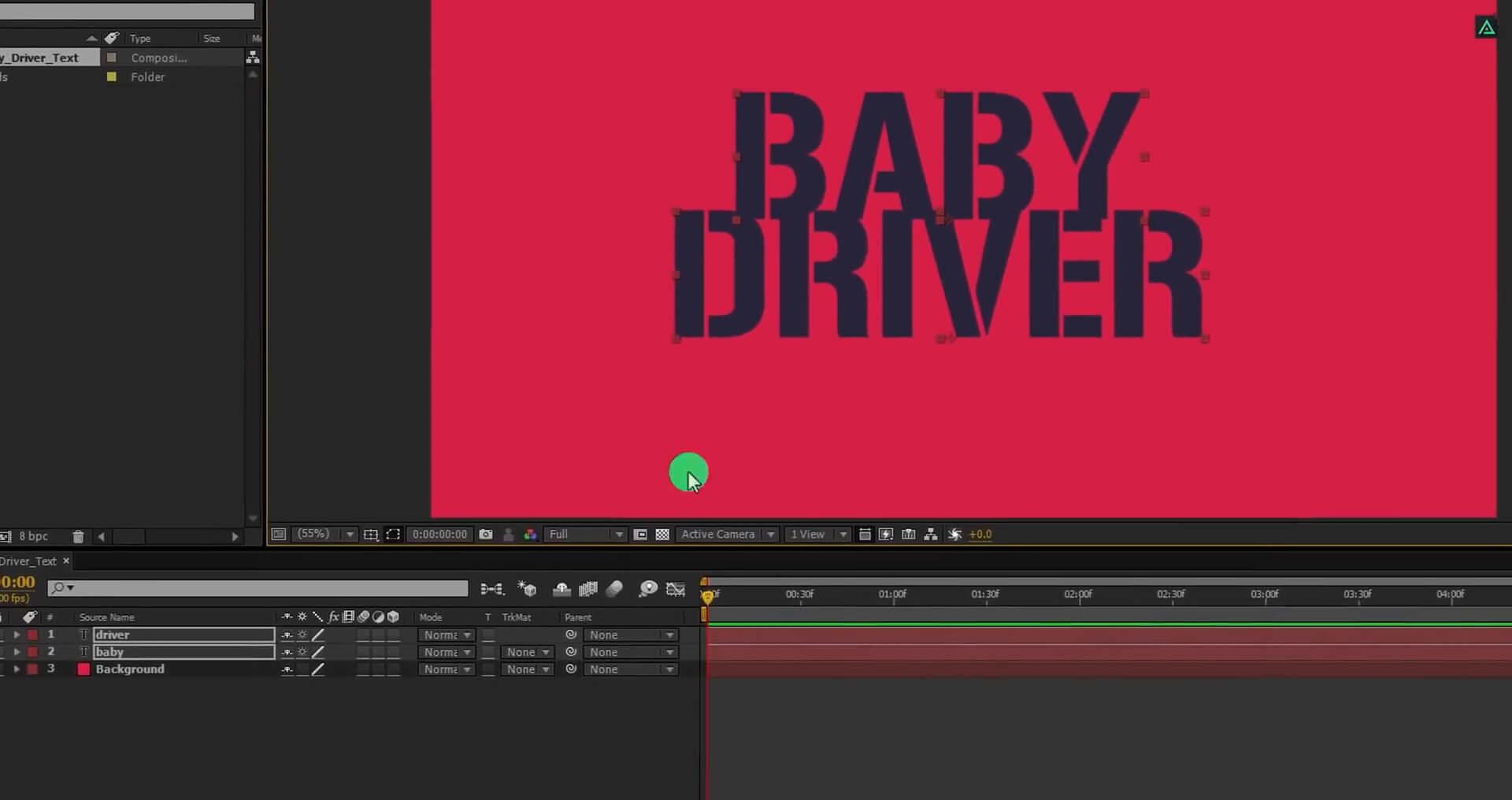
Task: Toggle continuous rasterize on driver layer
Action: (302, 635)
